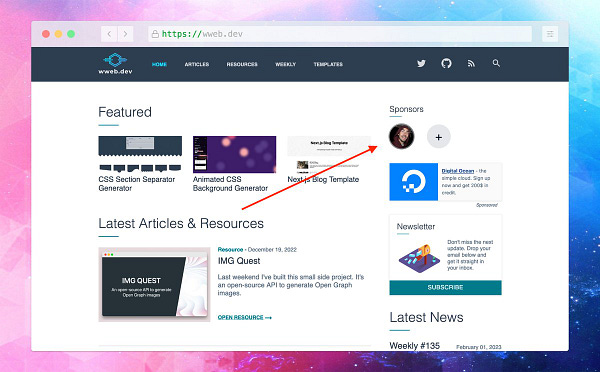Screen dimensions: 600x372
Task: Go forward with browser forward arrow
Action: pyautogui.click(x=126, y=34)
